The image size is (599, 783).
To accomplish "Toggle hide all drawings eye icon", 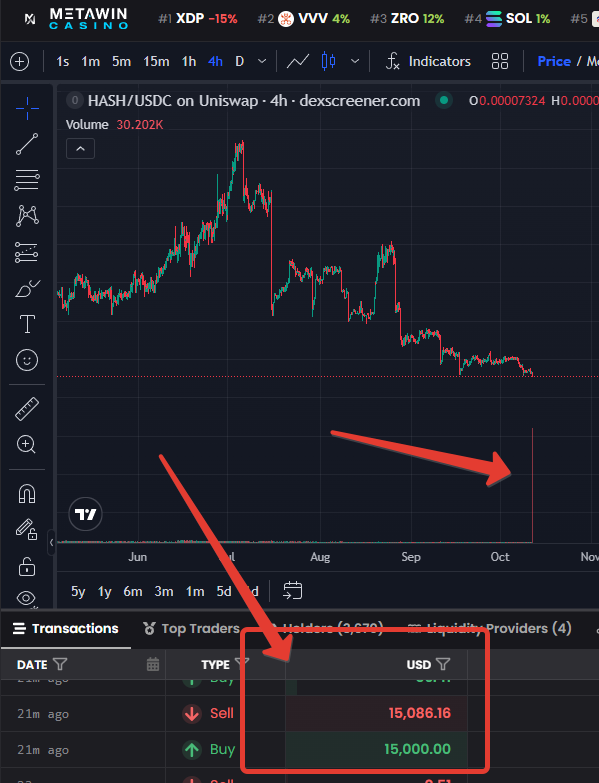I will click(27, 598).
